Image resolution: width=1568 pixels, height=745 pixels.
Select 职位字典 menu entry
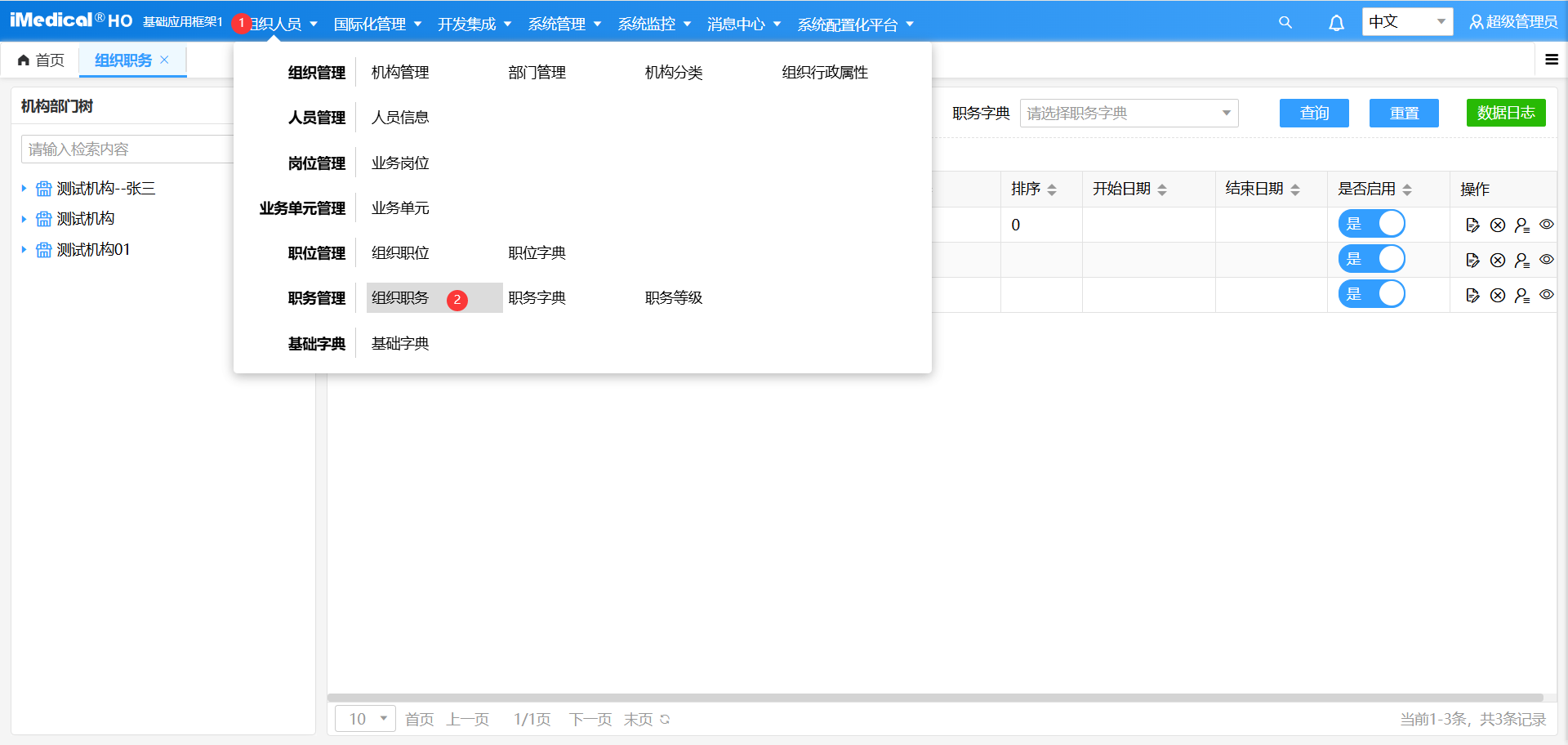(x=537, y=253)
